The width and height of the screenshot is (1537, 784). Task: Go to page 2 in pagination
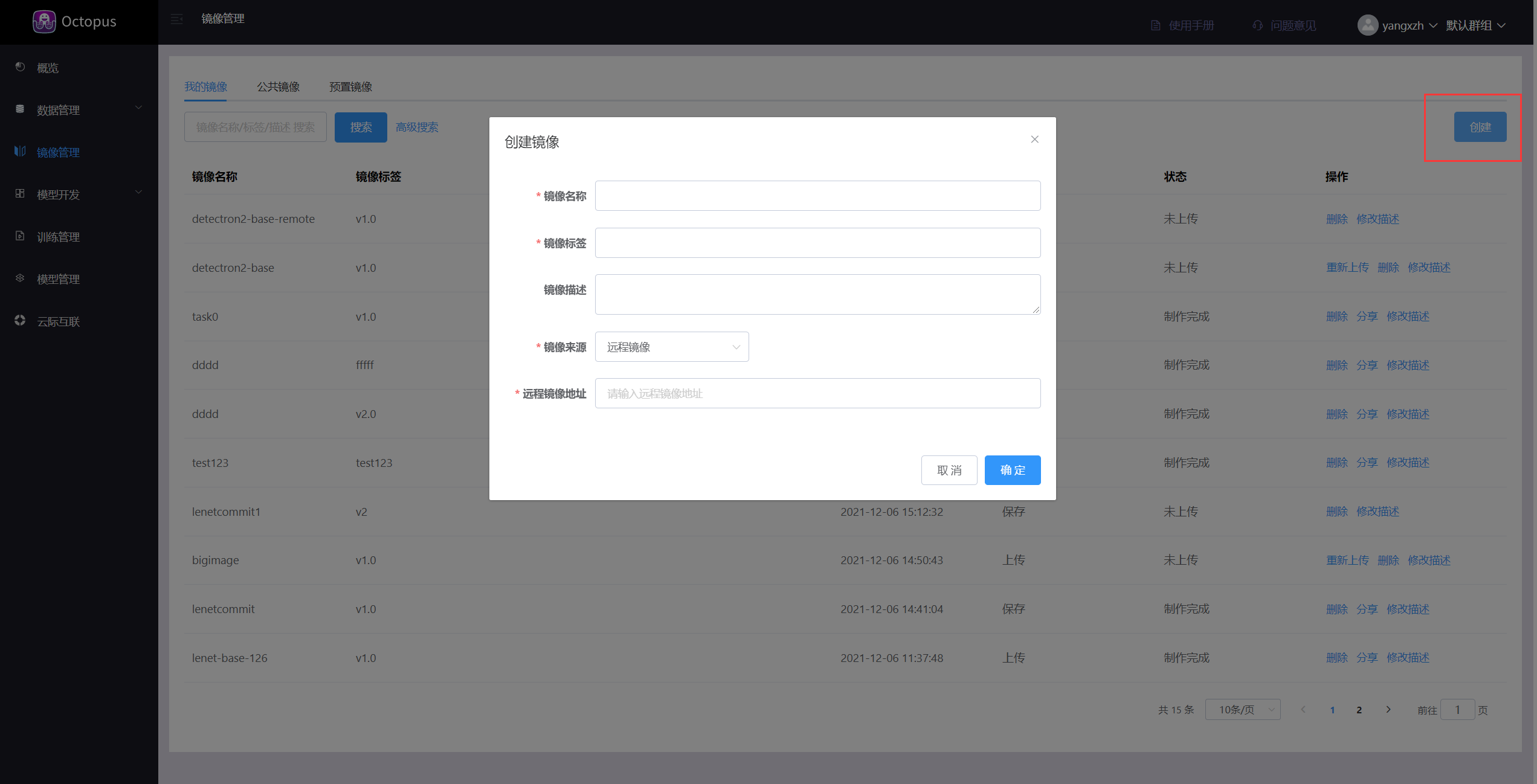1359,710
